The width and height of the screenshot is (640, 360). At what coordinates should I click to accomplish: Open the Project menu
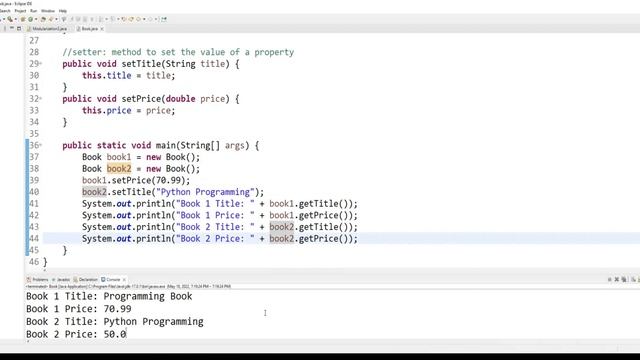coord(20,11)
